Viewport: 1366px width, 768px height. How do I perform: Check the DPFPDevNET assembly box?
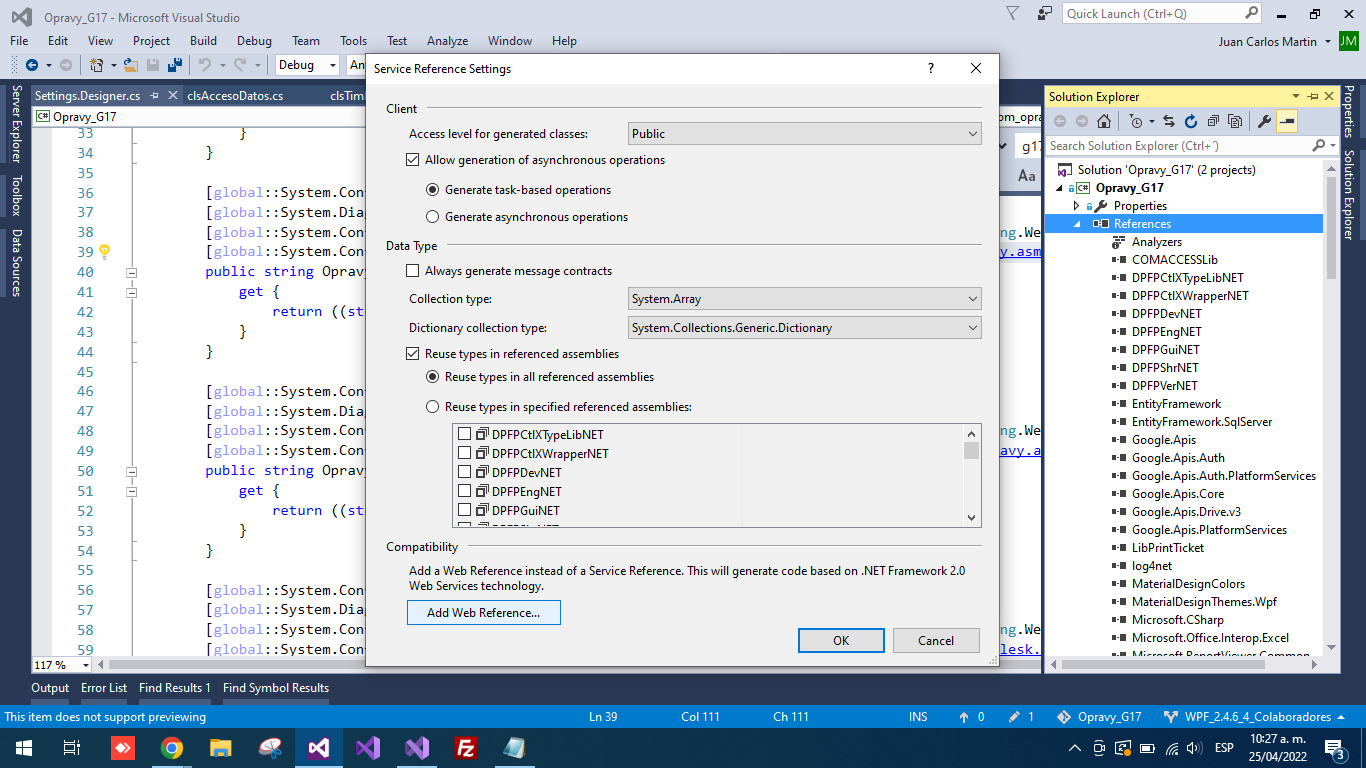click(x=464, y=472)
